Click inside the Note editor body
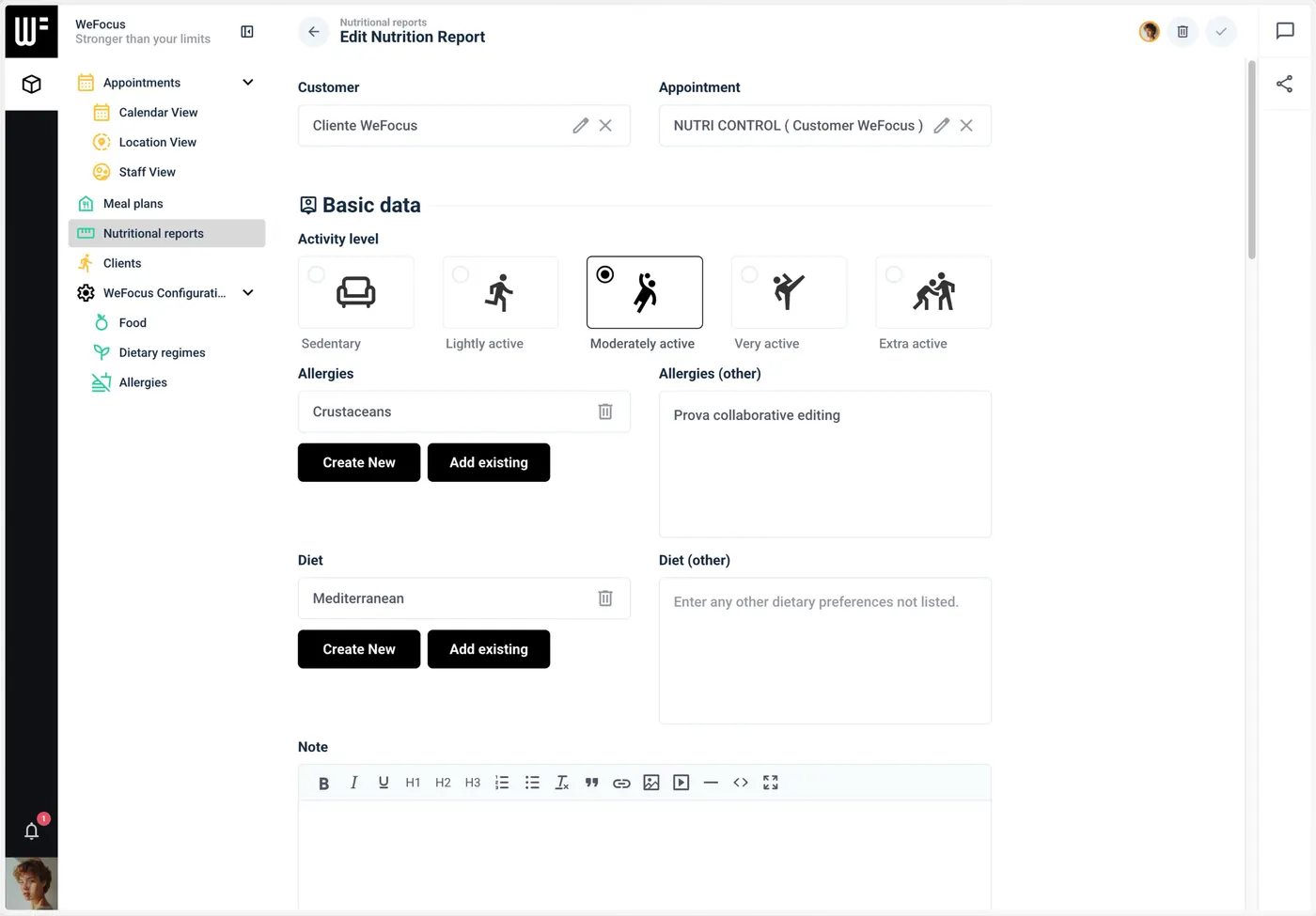 (x=645, y=855)
